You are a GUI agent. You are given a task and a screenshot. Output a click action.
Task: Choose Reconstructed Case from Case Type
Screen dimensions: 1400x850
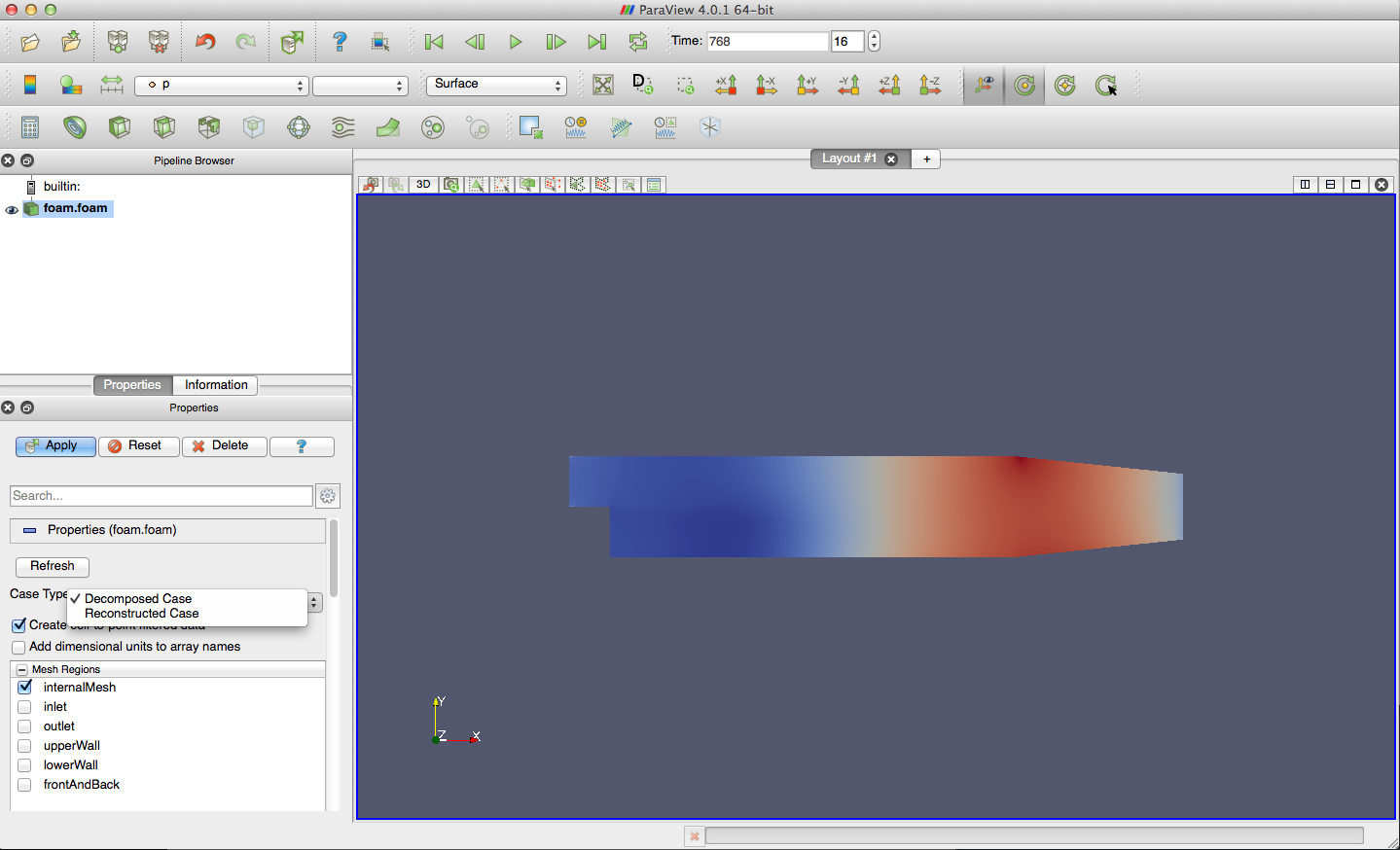[x=142, y=614]
